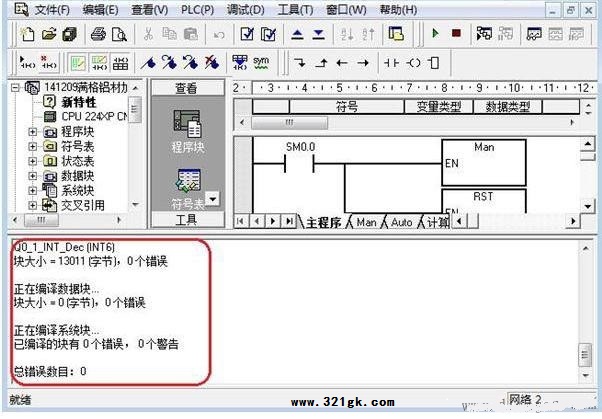Switch to the Man subroutine tab

click(x=366, y=222)
